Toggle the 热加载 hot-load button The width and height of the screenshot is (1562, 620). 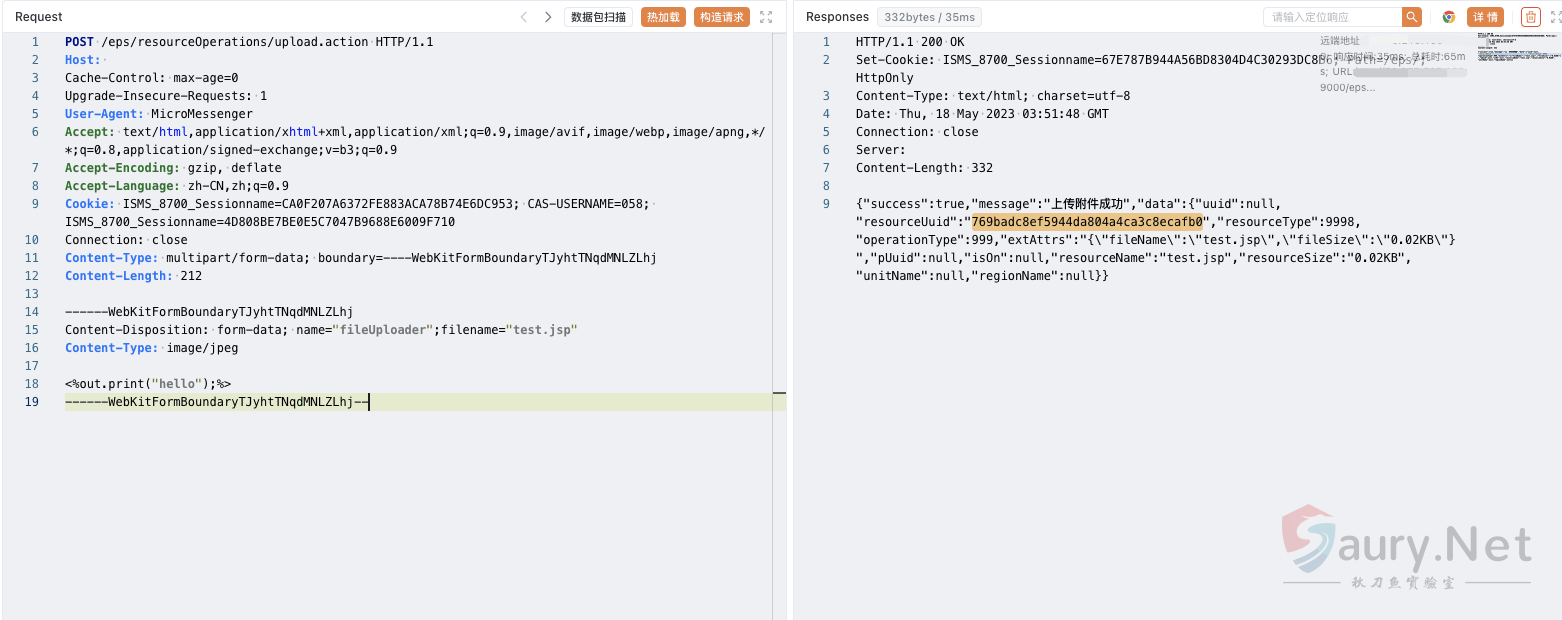pos(663,17)
